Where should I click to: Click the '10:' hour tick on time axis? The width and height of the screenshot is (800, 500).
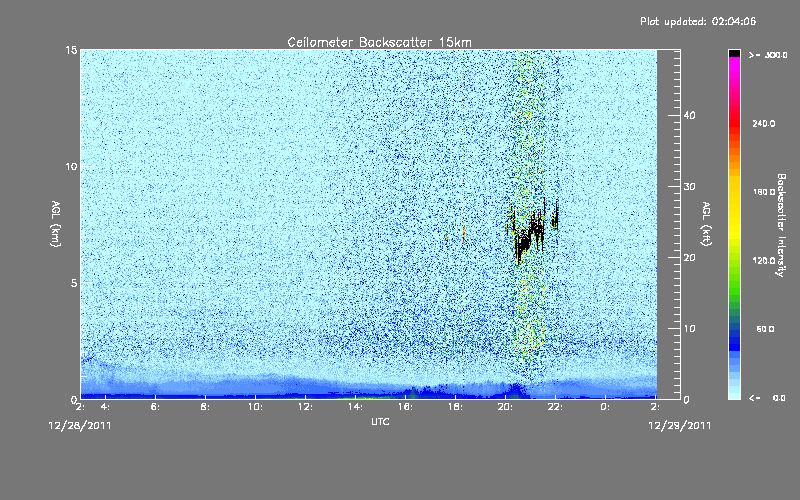[x=255, y=407]
